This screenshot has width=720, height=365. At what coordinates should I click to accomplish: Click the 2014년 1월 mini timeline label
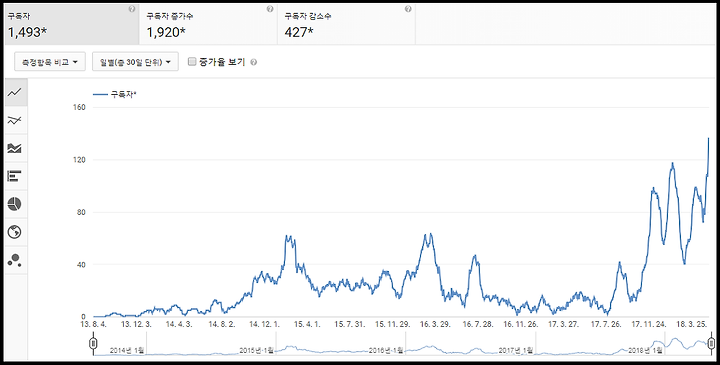pos(127,350)
